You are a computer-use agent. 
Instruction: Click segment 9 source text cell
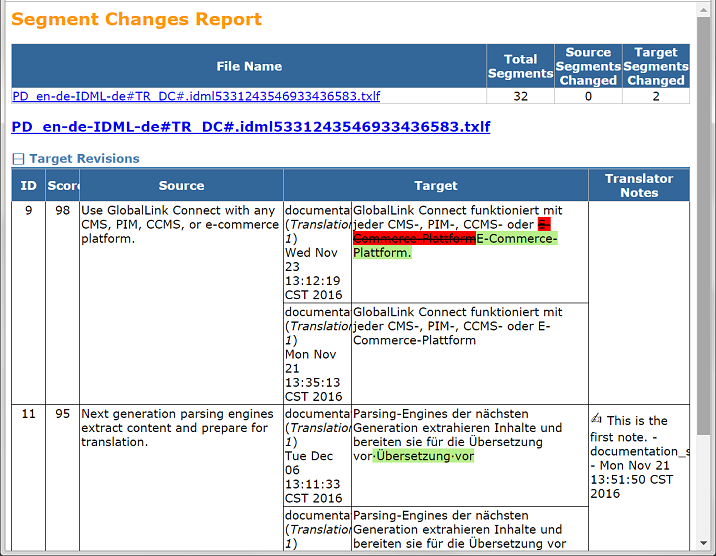(x=180, y=225)
